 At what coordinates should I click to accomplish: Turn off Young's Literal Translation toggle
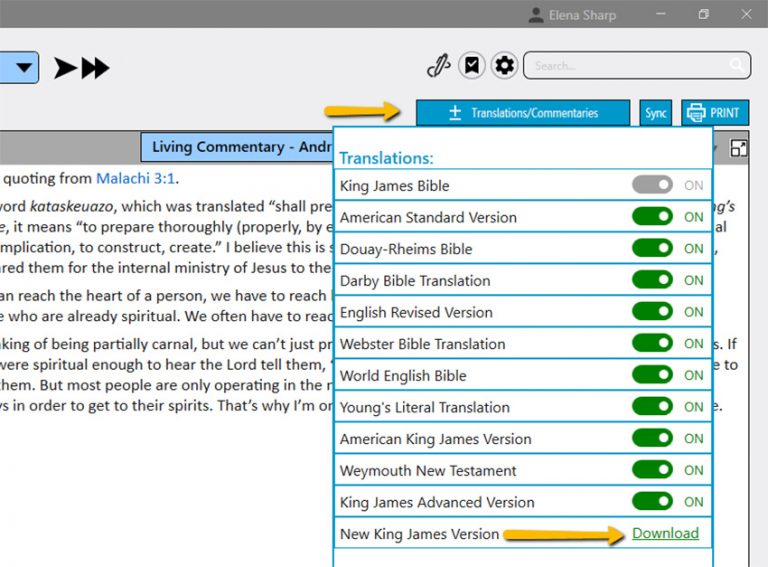click(652, 407)
